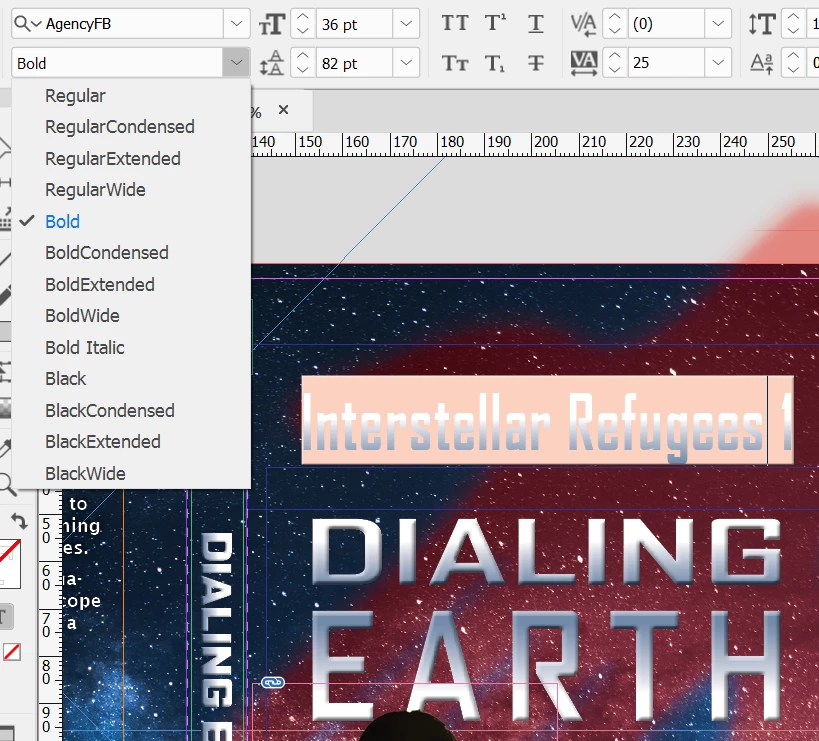Choose BlackCondensed font style
Viewport: 819px width, 741px height.
[131, 410]
